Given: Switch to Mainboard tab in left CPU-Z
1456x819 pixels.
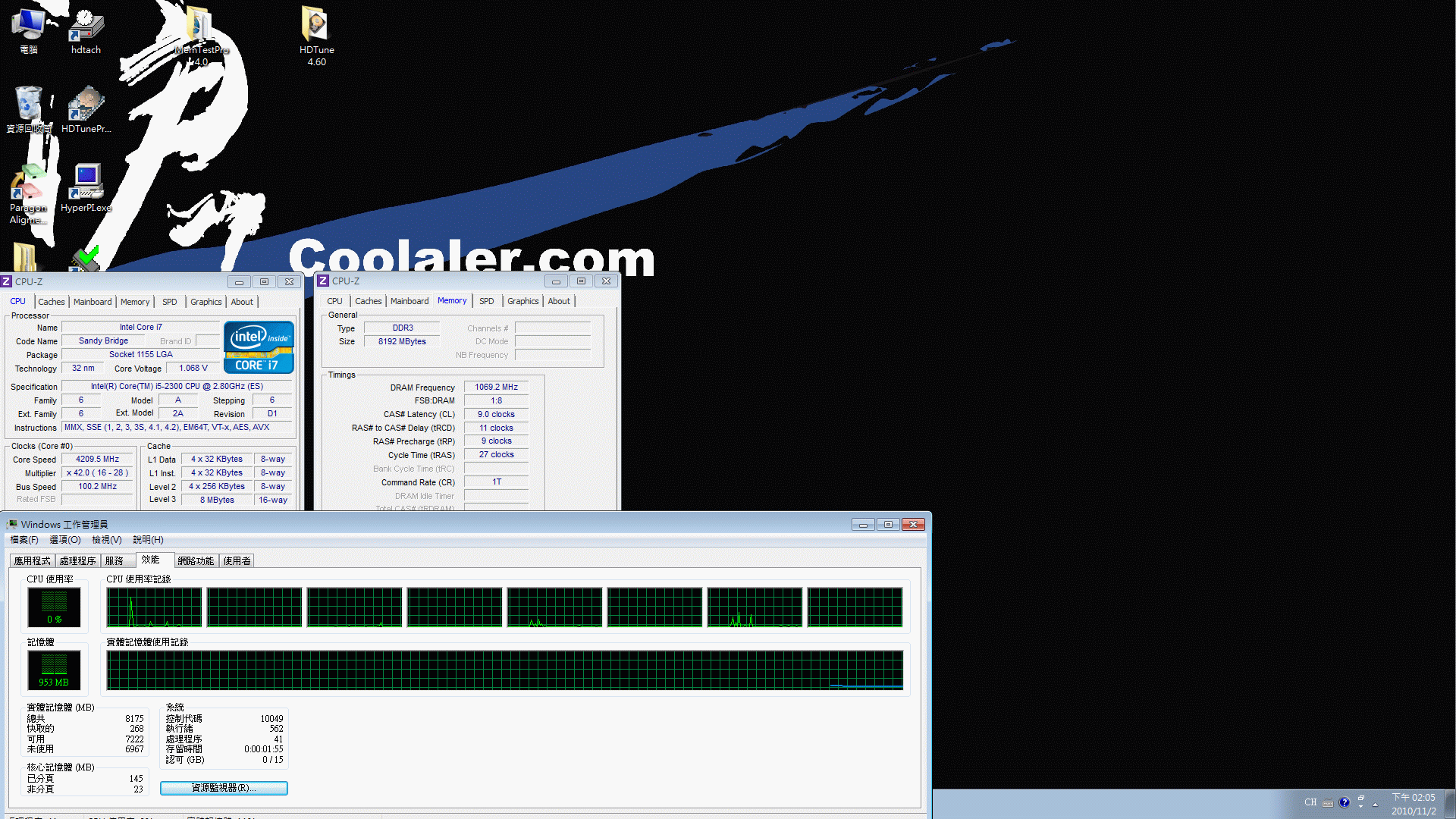Looking at the screenshot, I should point(93,302).
